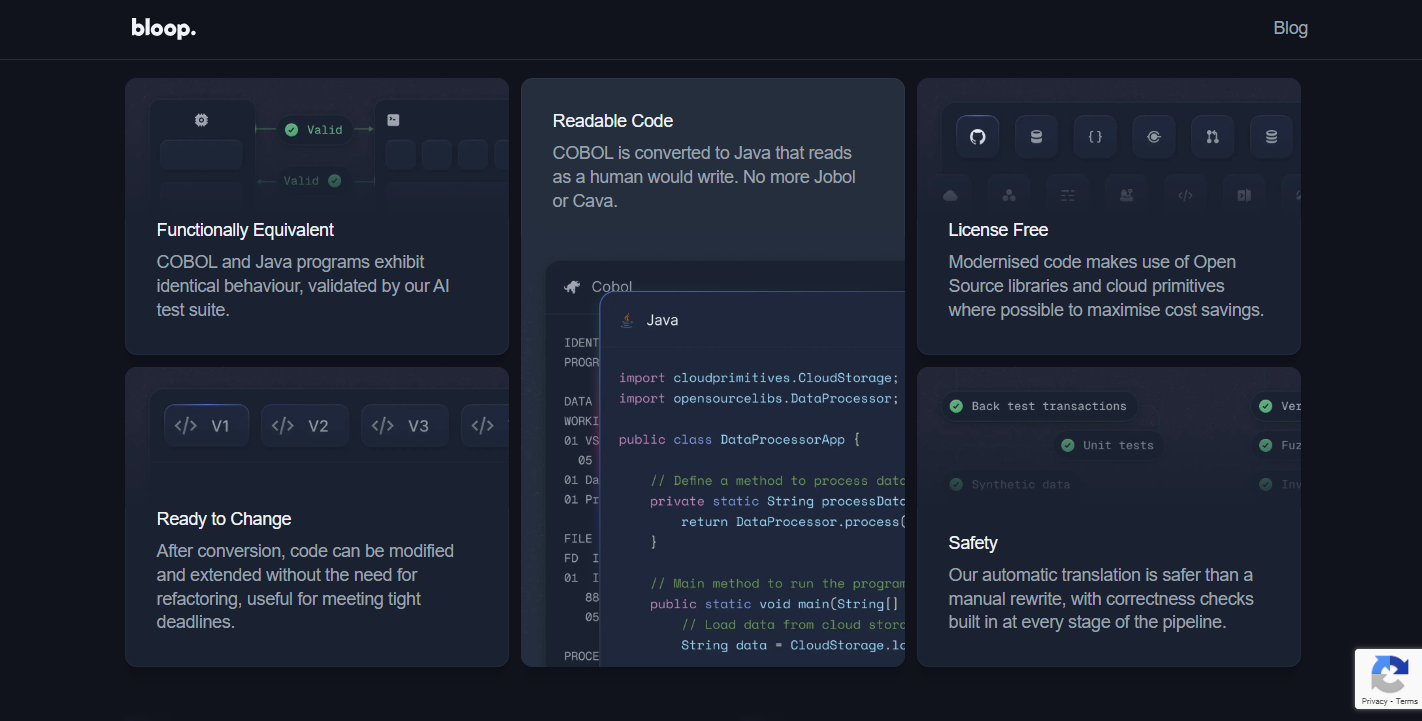This screenshot has height=721, width=1422.
Task: Select the faded three-circles icon tile
Action: click(1009, 195)
